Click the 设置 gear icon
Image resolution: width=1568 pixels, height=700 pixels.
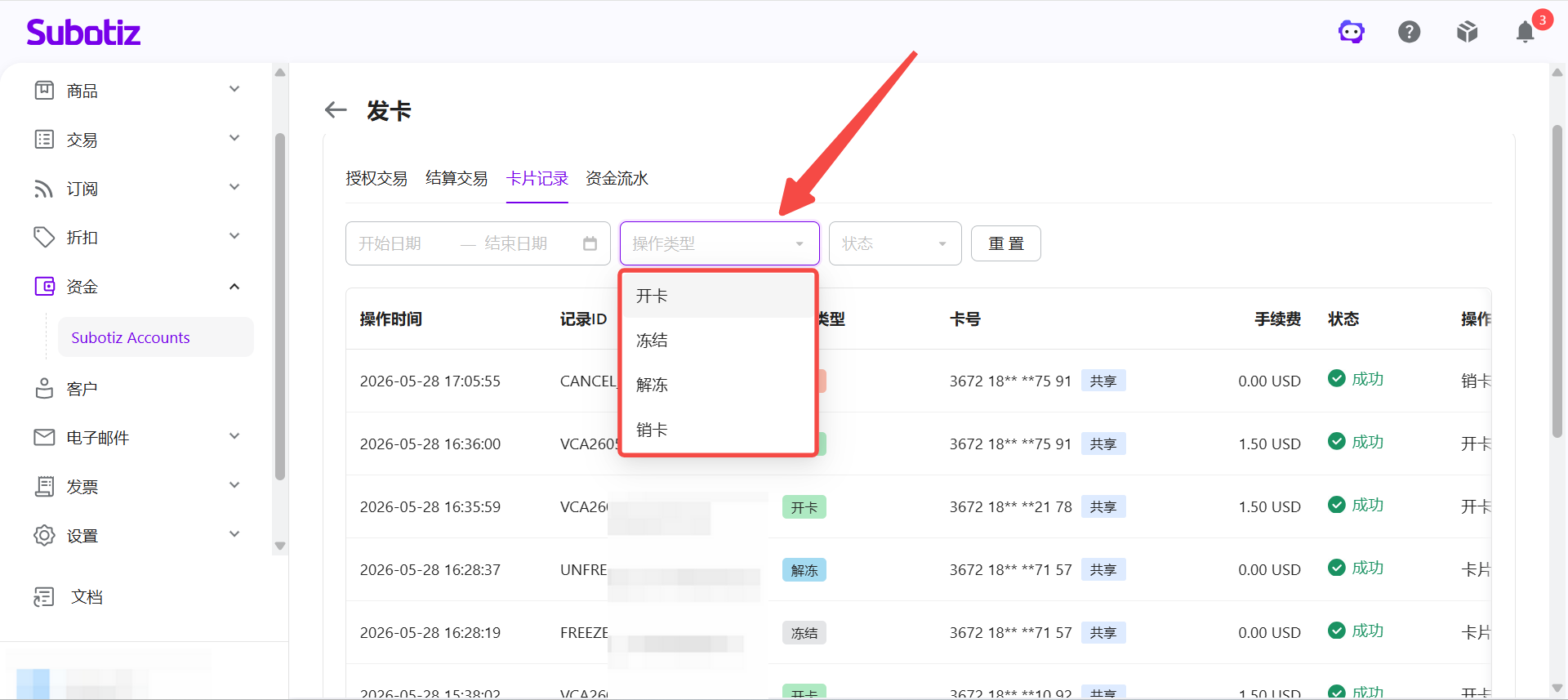point(44,535)
